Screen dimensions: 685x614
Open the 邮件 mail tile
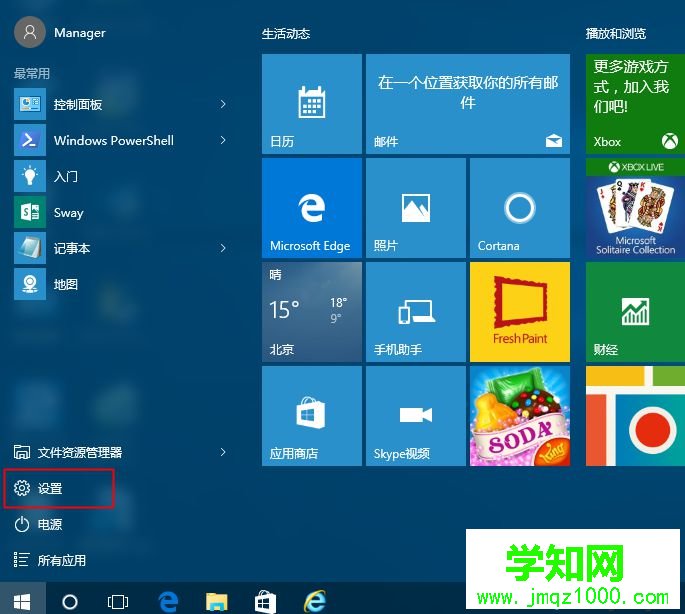[x=467, y=104]
